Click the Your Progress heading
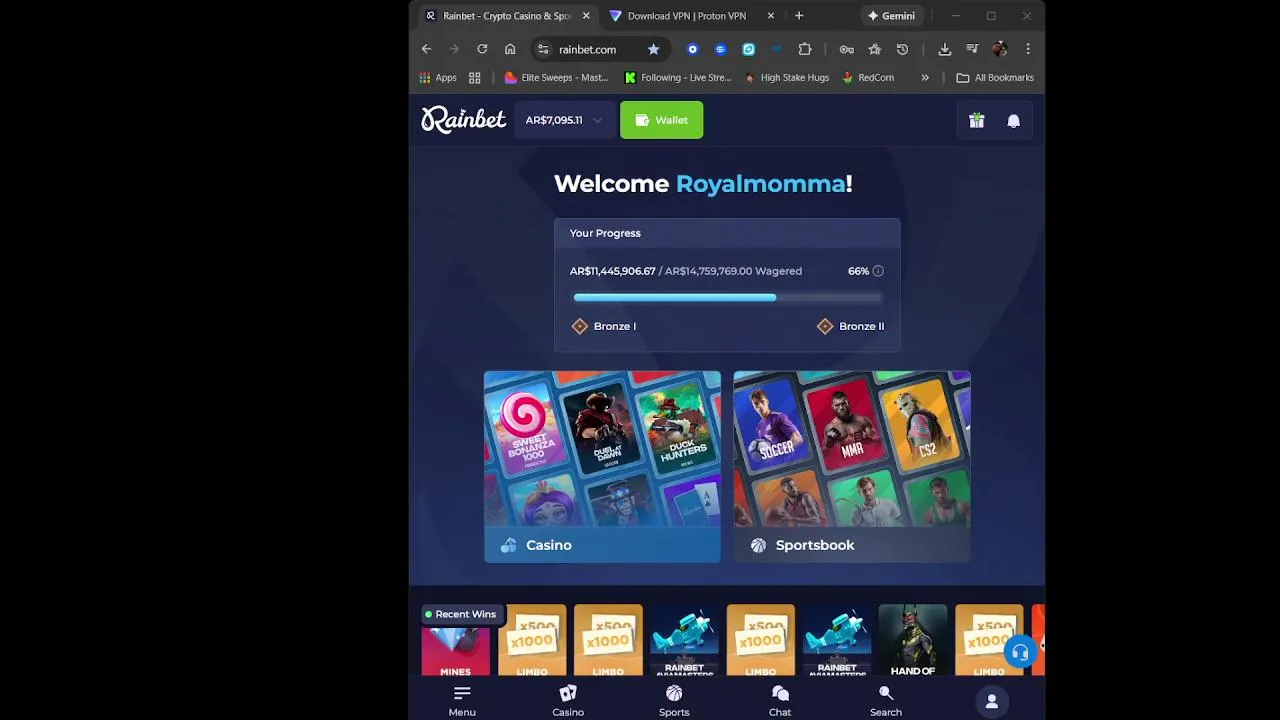Screen dimensions: 1280x720 [x=605, y=233]
